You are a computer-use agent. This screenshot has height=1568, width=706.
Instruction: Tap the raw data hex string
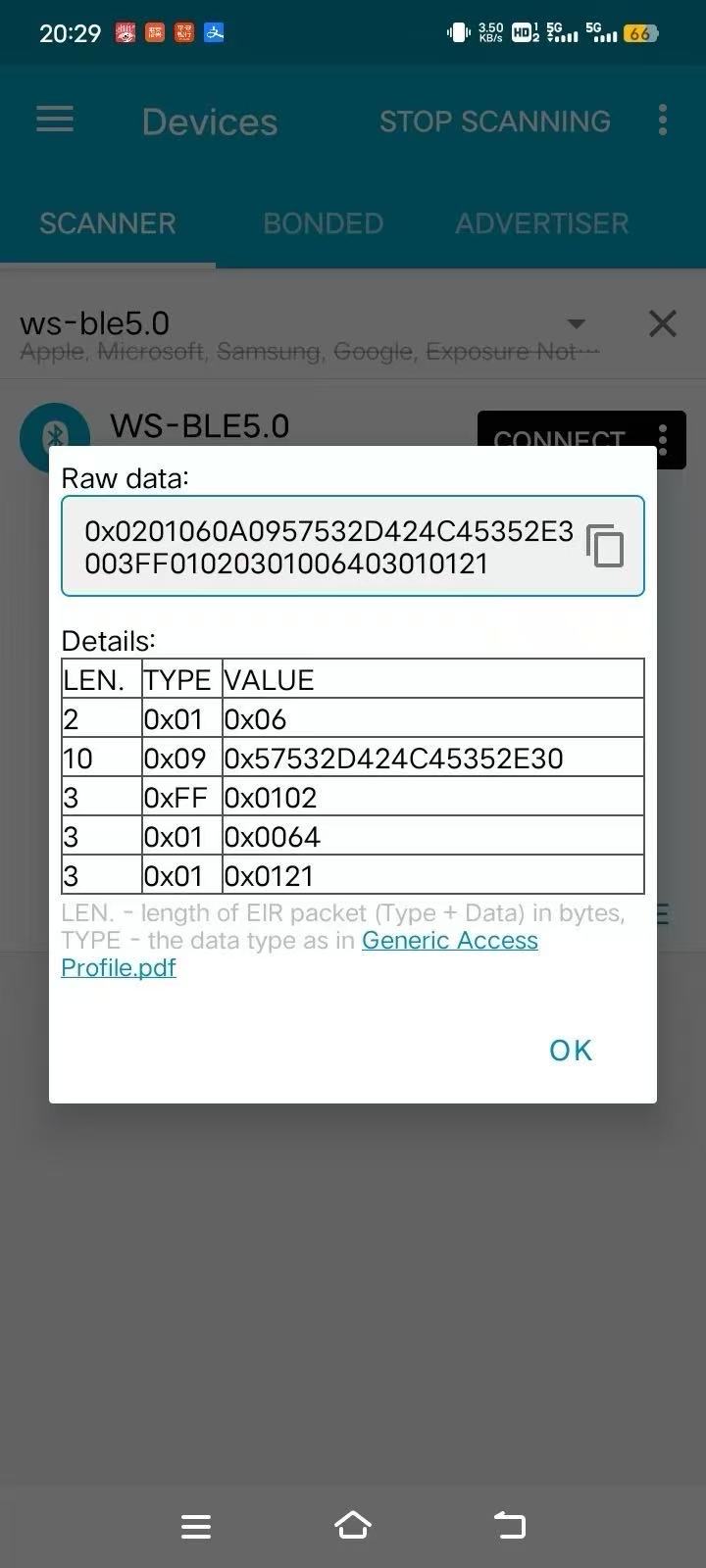[328, 547]
